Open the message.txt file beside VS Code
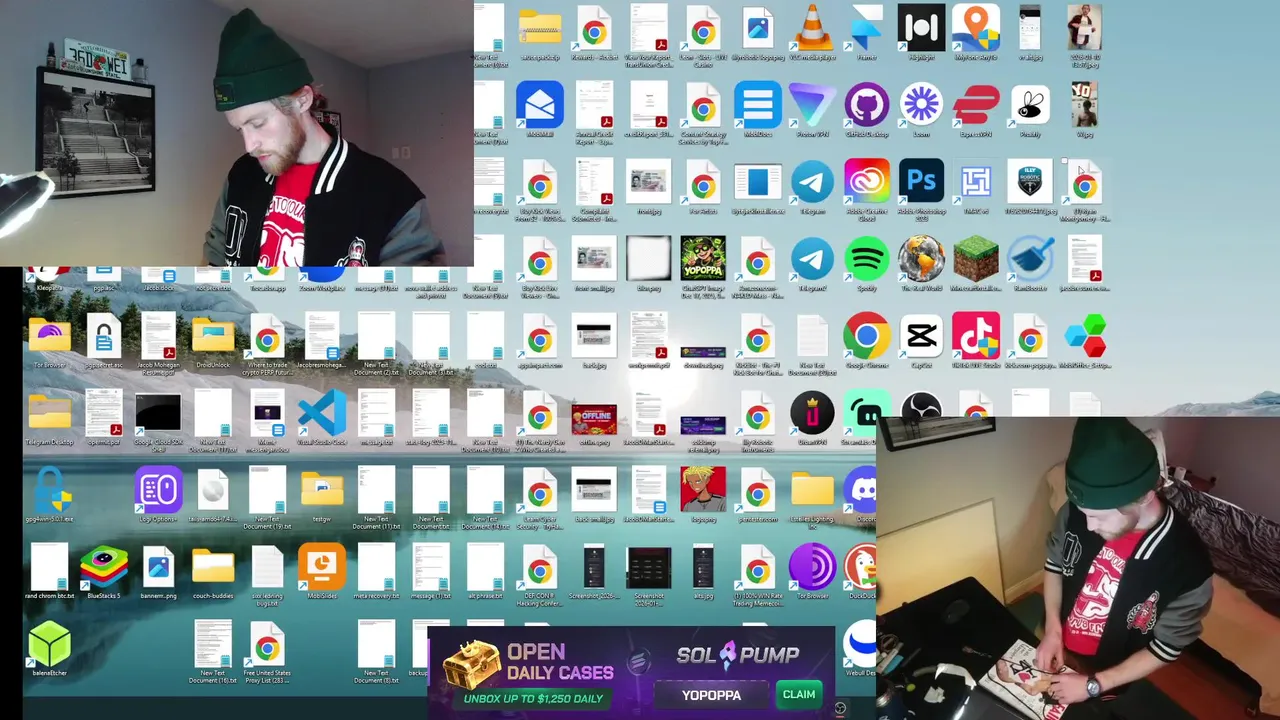 pos(376,414)
